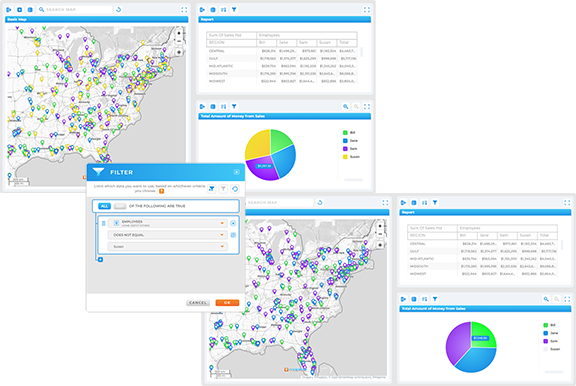Click magnifier zoom-in icon in upper pie chart toolbar
The width and height of the screenshot is (576, 386).
(x=346, y=107)
